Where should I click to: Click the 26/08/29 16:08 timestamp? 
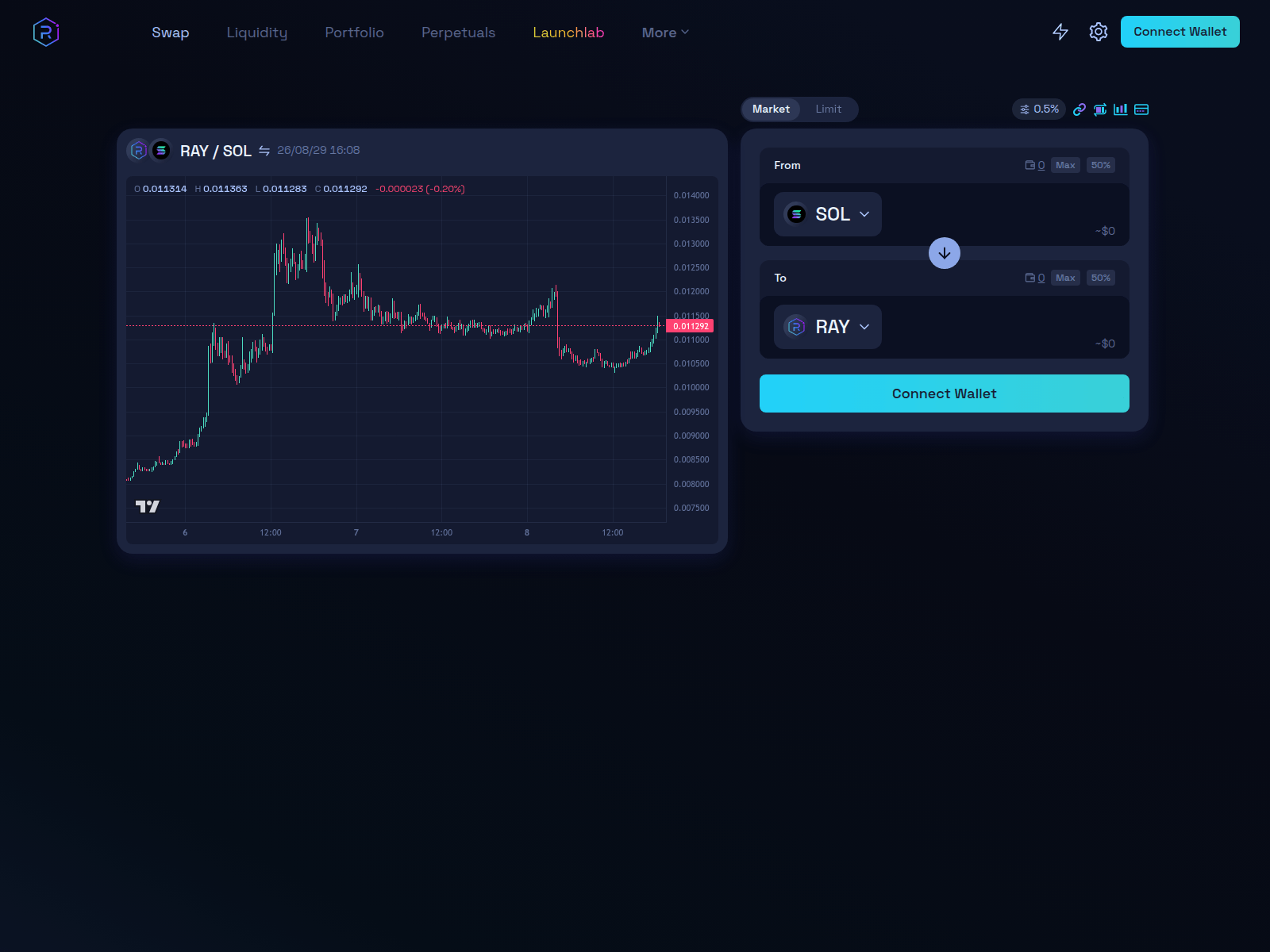pos(318,150)
